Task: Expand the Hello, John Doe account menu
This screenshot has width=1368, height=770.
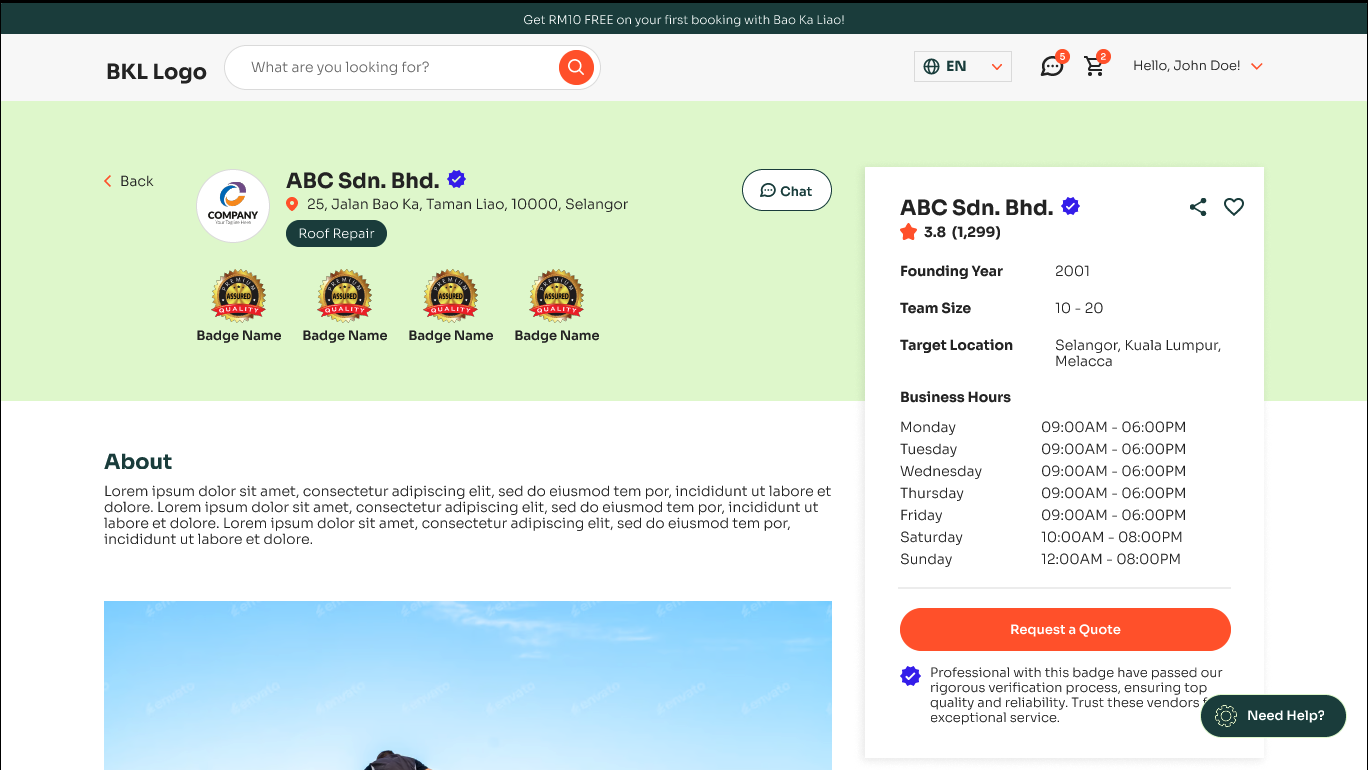Action: (1197, 66)
